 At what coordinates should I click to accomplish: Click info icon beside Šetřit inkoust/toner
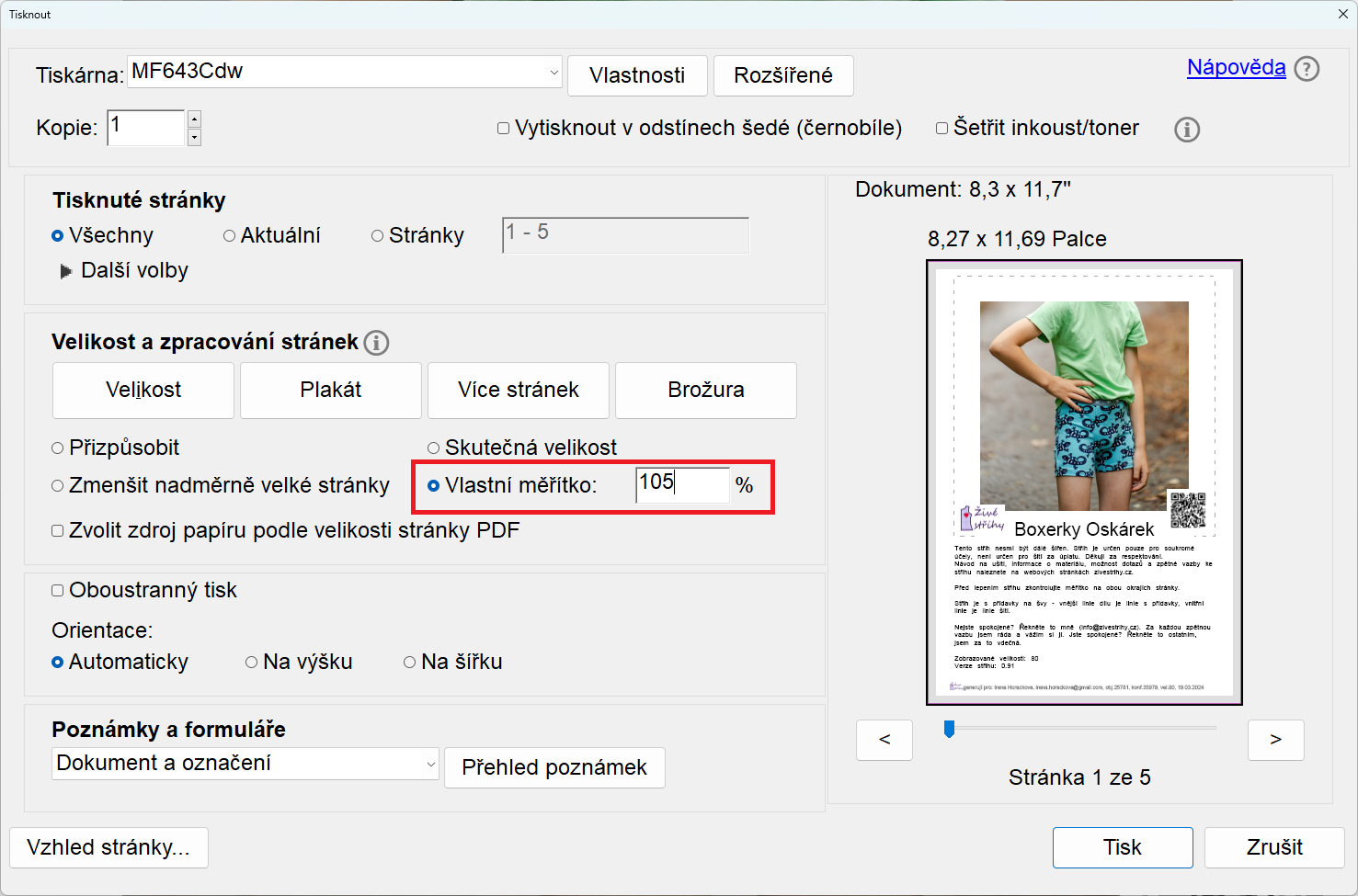pos(1187,130)
